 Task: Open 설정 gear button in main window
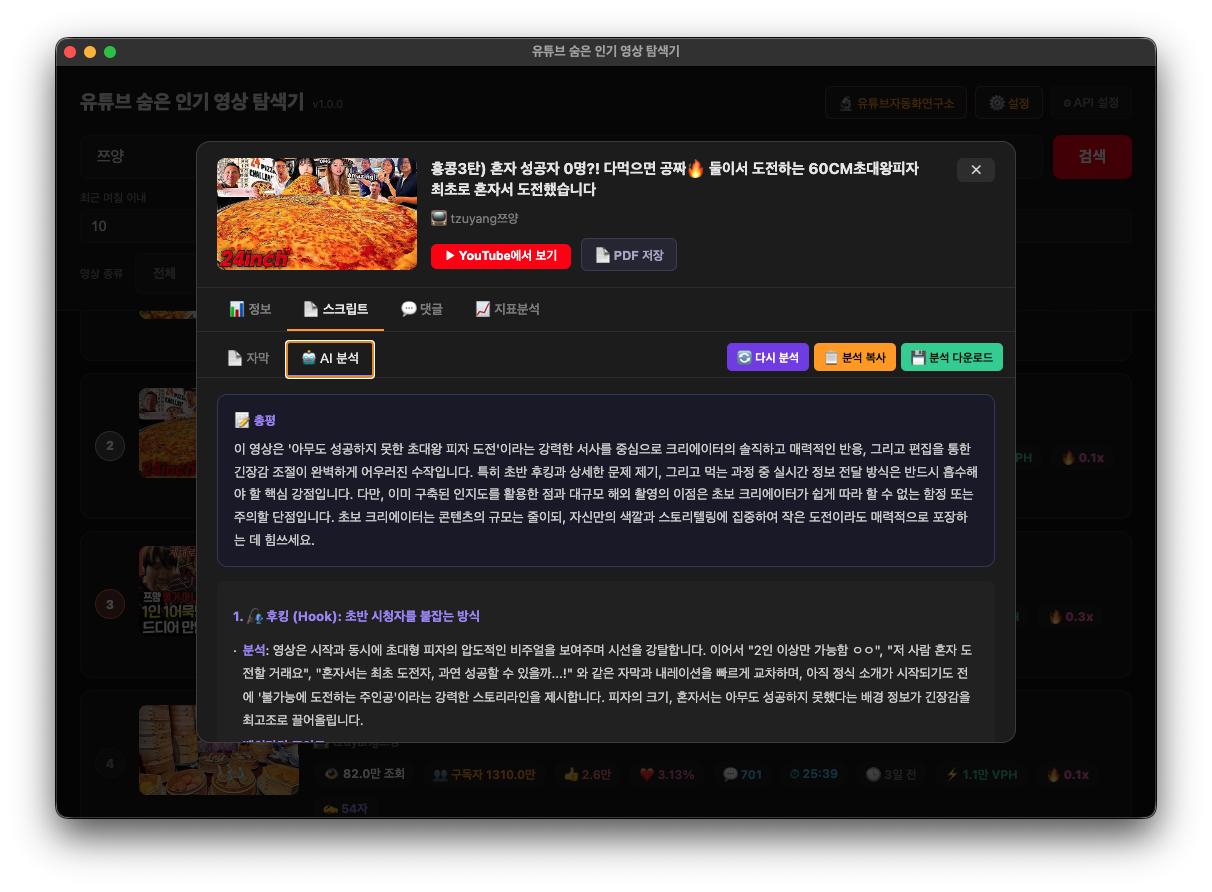point(1009,103)
